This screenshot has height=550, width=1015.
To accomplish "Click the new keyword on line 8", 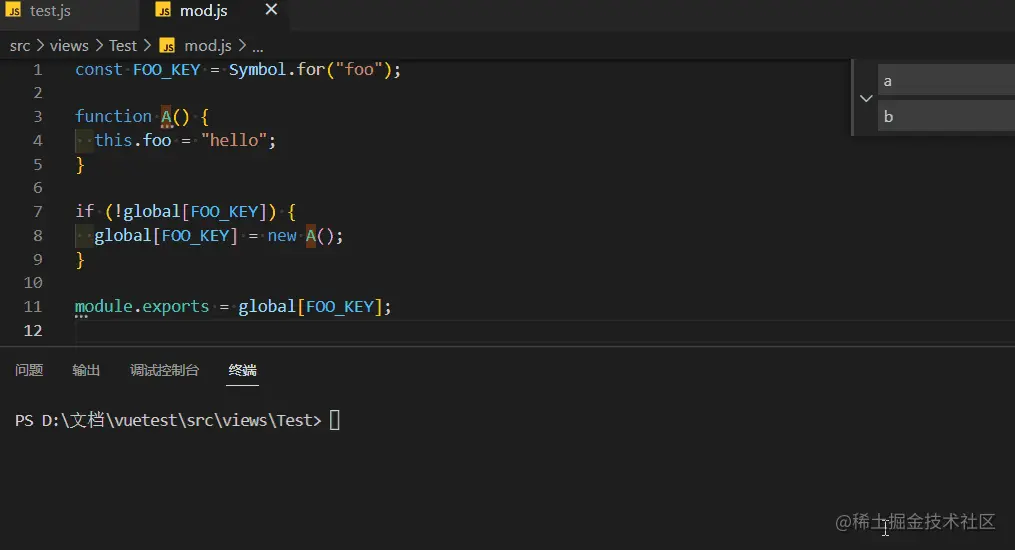I will 282,236.
